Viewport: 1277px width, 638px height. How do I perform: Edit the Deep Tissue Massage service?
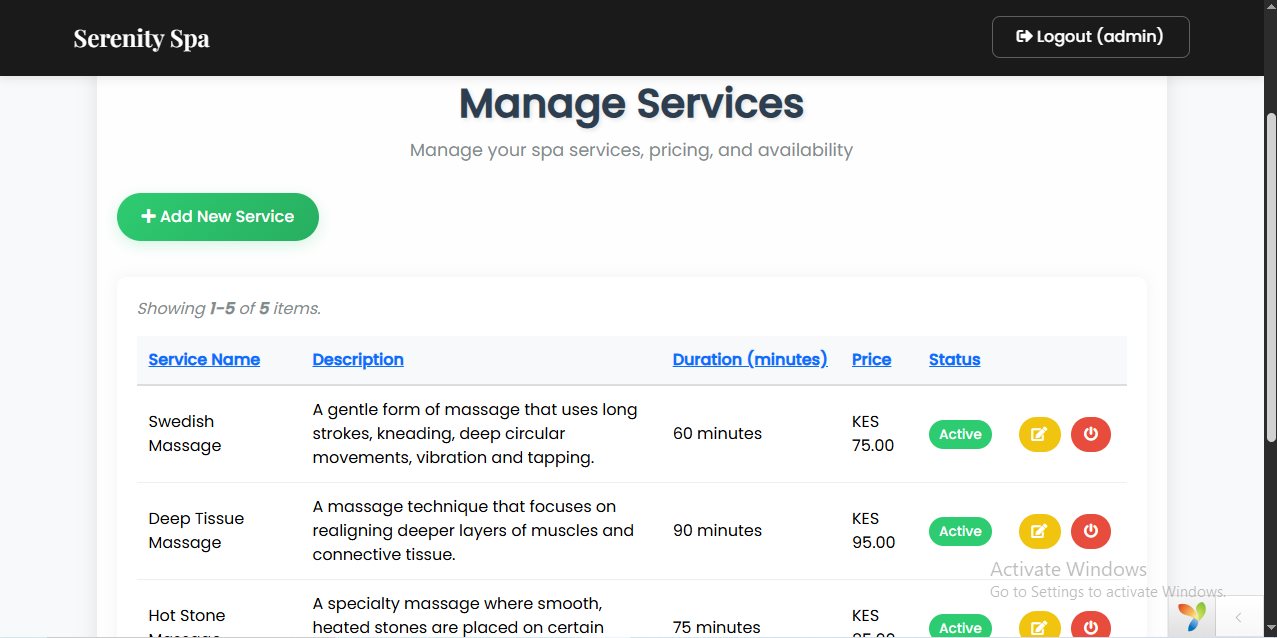1039,531
